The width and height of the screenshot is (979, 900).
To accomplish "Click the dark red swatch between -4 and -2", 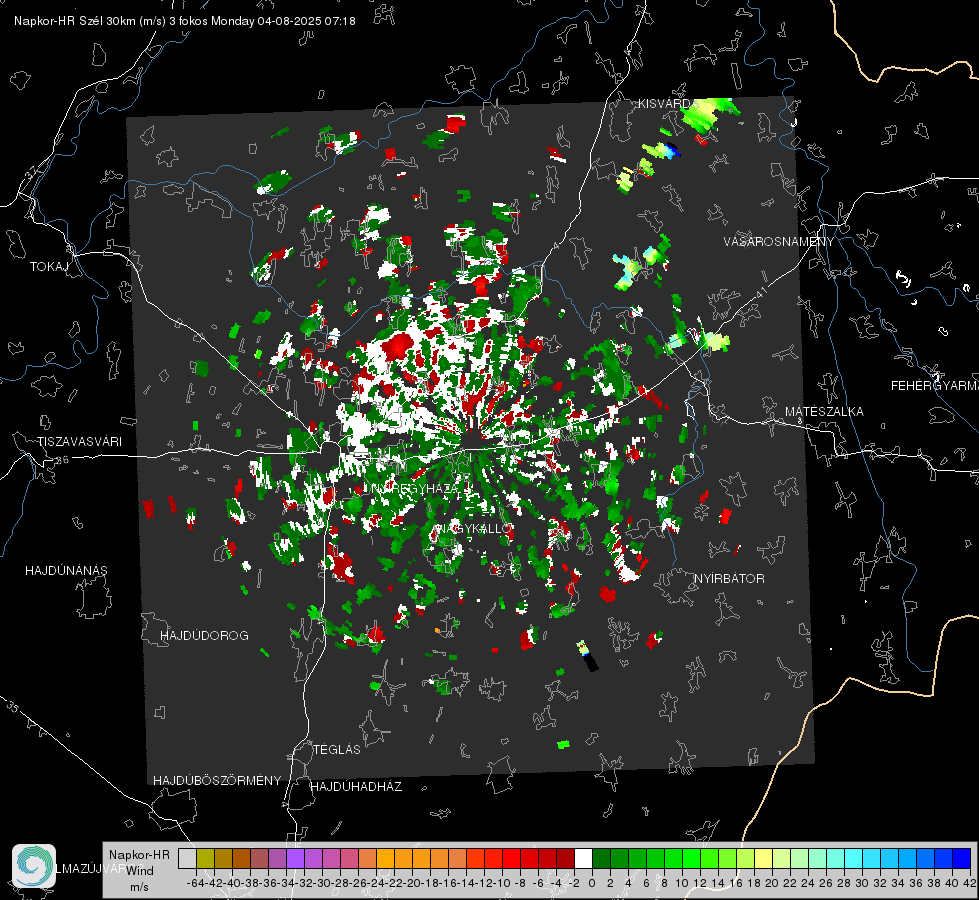I will (x=566, y=858).
